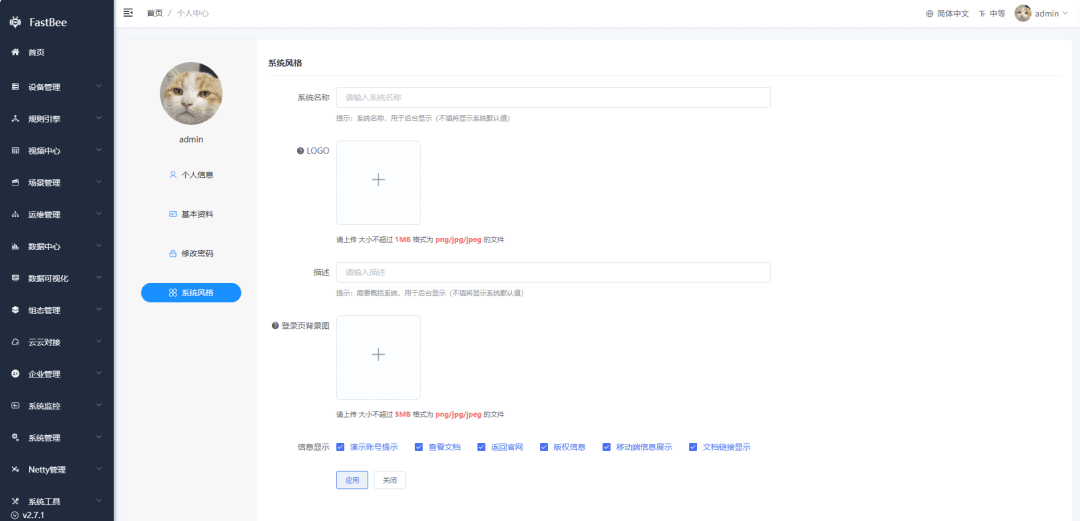The height and width of the screenshot is (521, 1080).
Task: Switch to the 修改密码 tab
Action: pyautogui.click(x=191, y=254)
